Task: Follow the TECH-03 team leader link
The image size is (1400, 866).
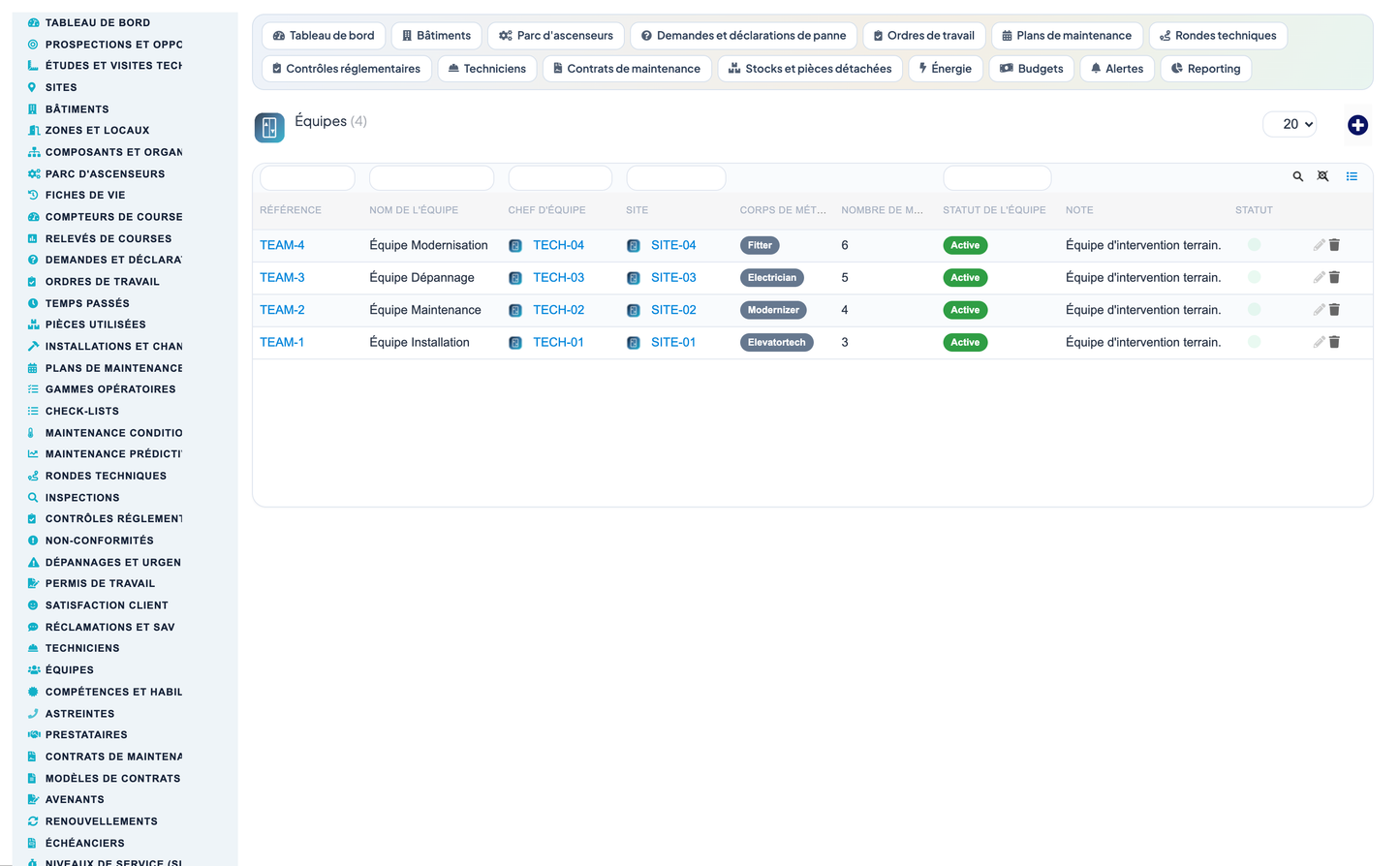Action: click(x=558, y=277)
